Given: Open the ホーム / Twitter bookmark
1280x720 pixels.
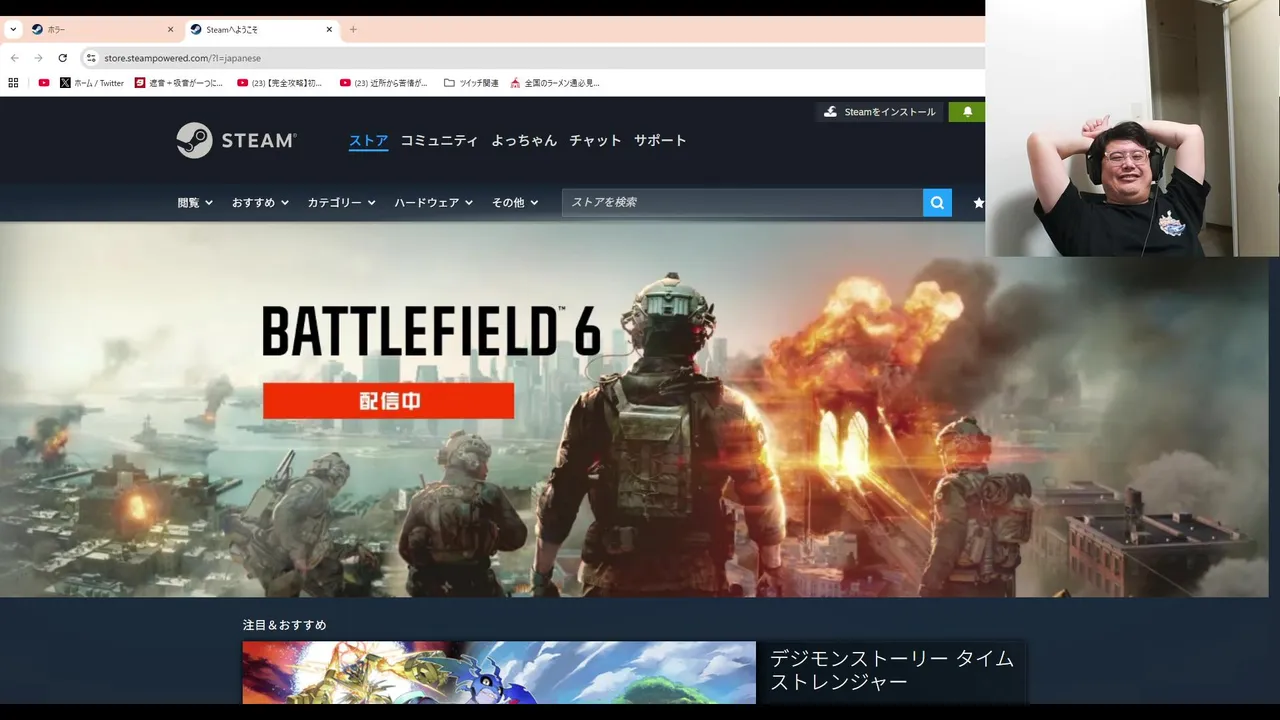Looking at the screenshot, I should (x=91, y=83).
